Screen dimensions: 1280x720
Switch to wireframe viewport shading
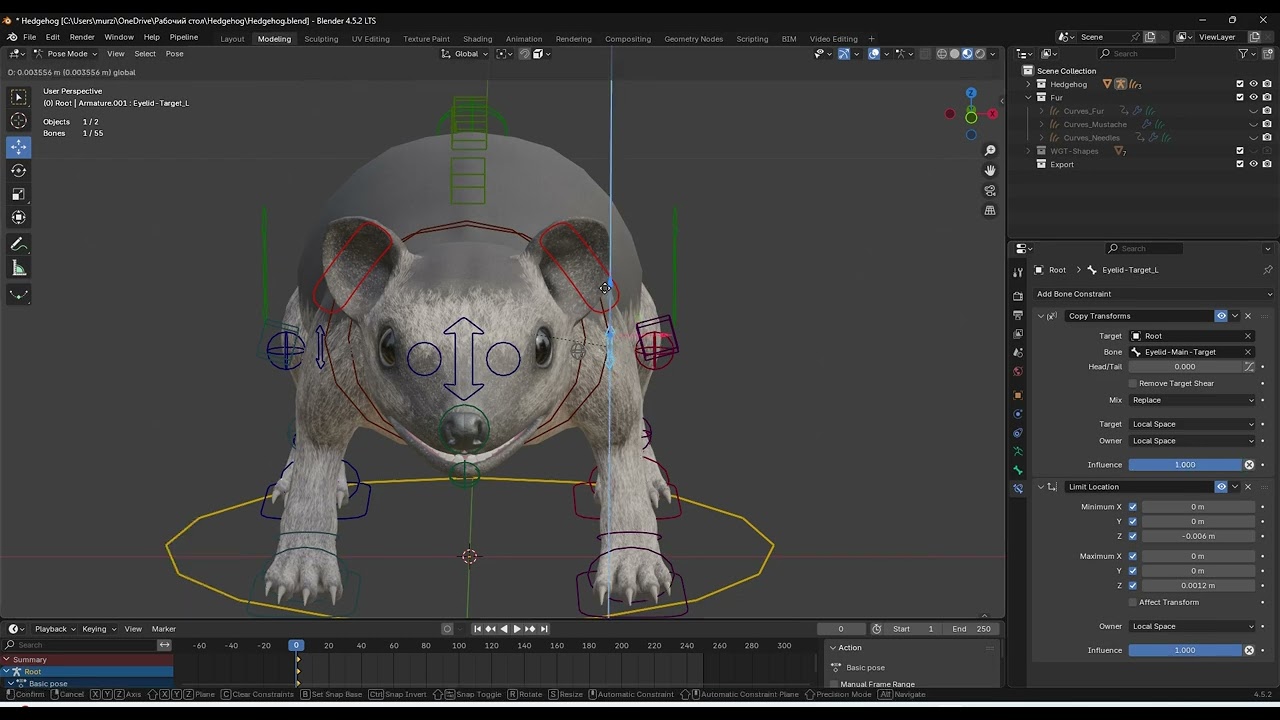coord(941,54)
